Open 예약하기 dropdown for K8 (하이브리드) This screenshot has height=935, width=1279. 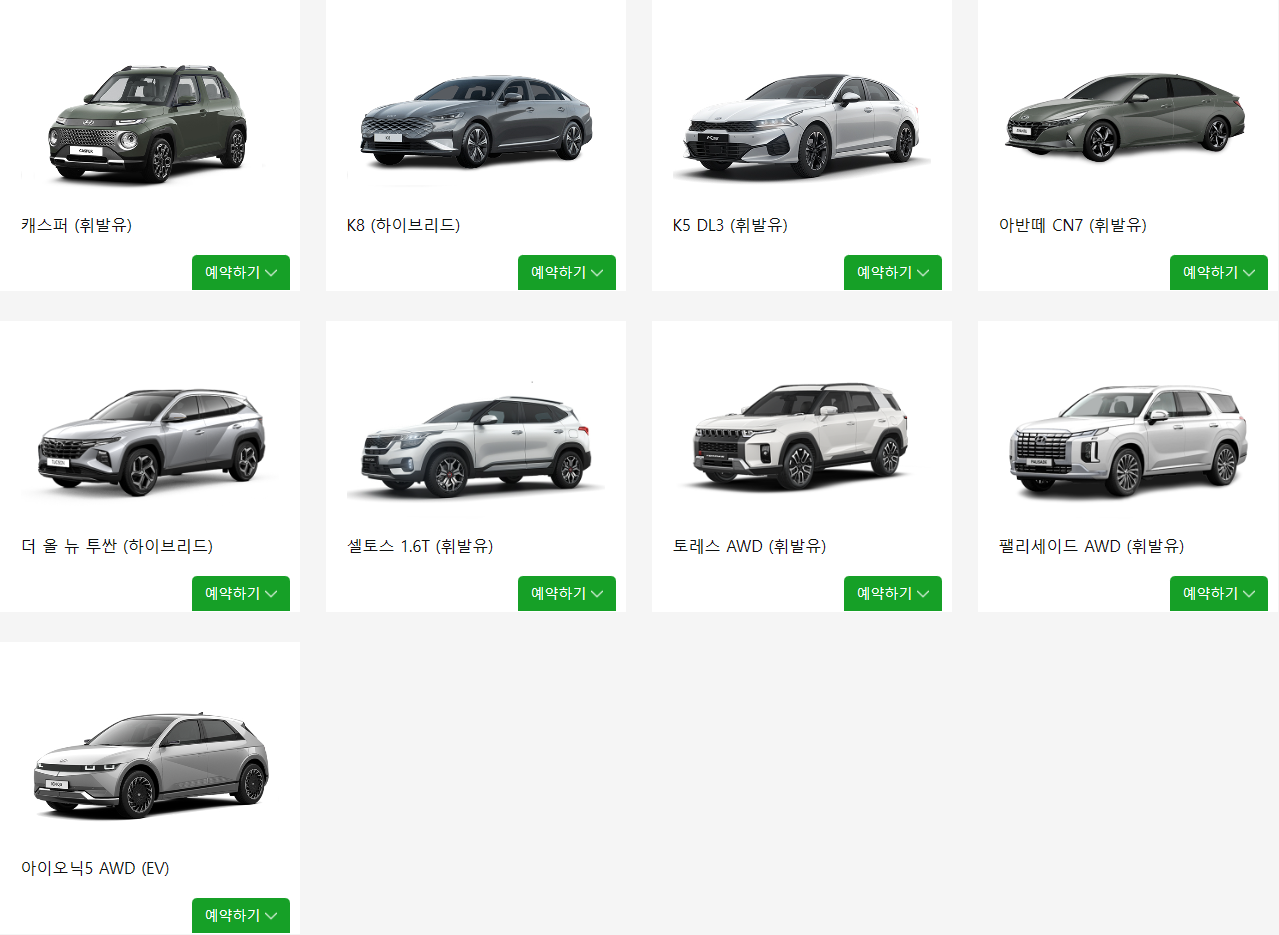tap(567, 273)
